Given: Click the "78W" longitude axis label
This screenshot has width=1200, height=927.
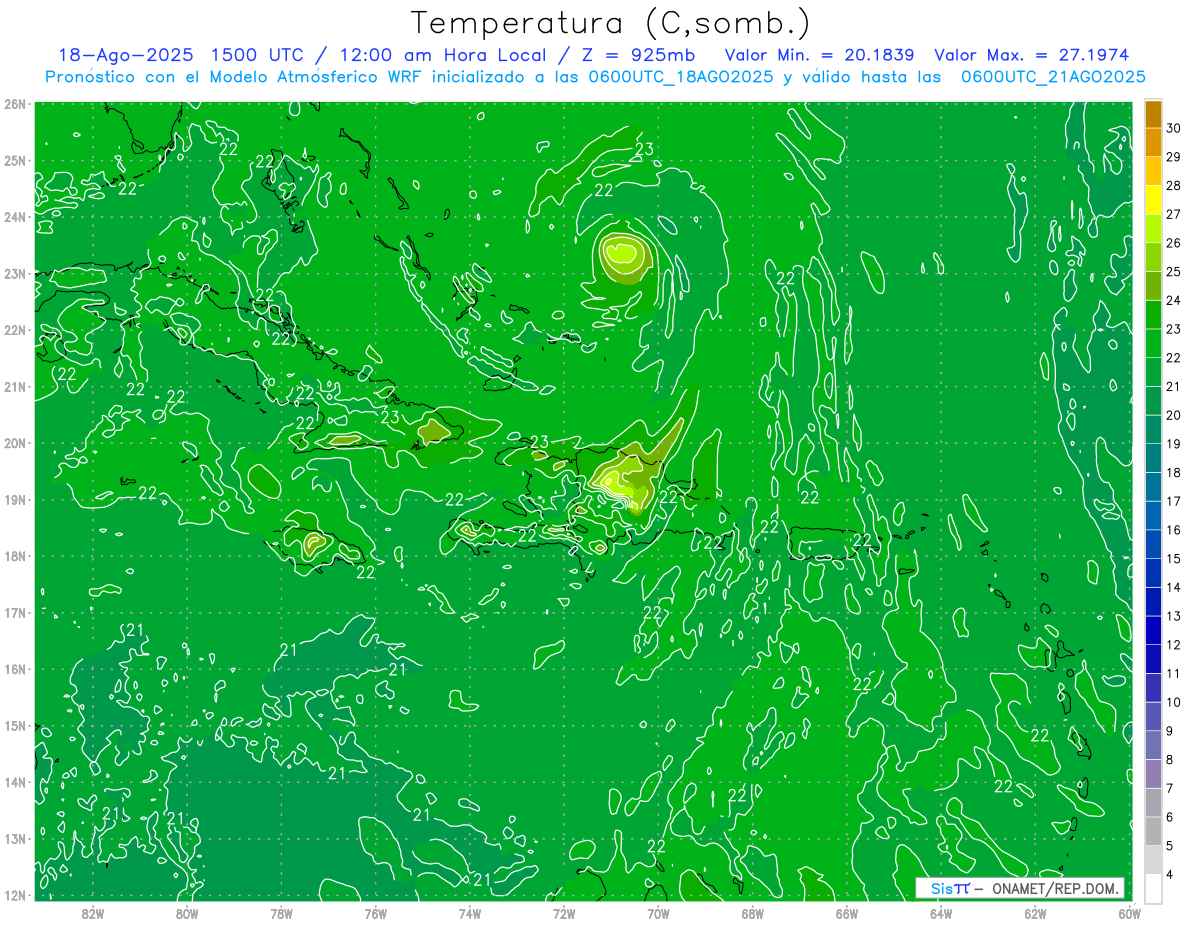Looking at the screenshot, I should tap(281, 912).
